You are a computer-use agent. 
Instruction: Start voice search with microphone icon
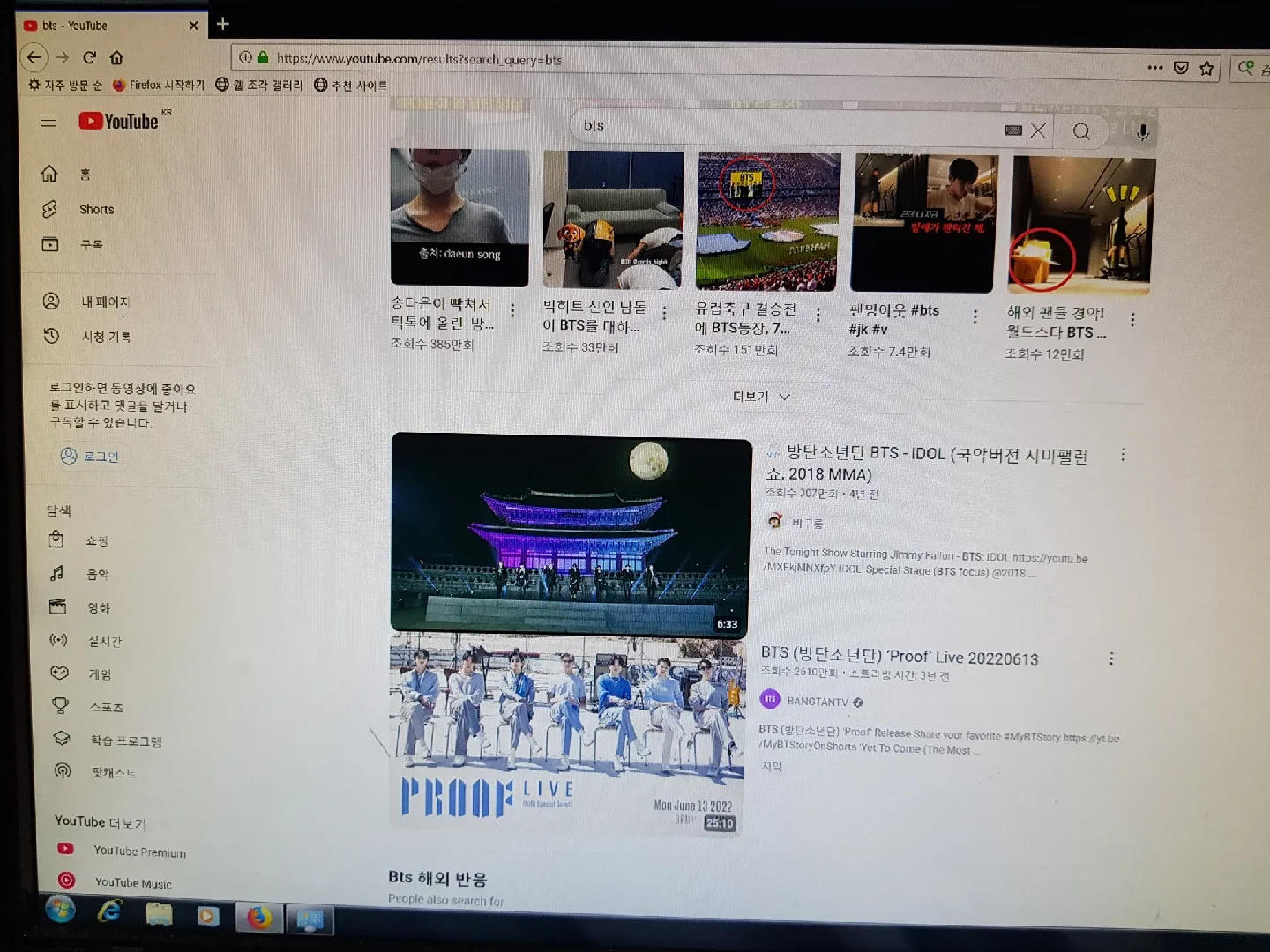pyautogui.click(x=1142, y=132)
